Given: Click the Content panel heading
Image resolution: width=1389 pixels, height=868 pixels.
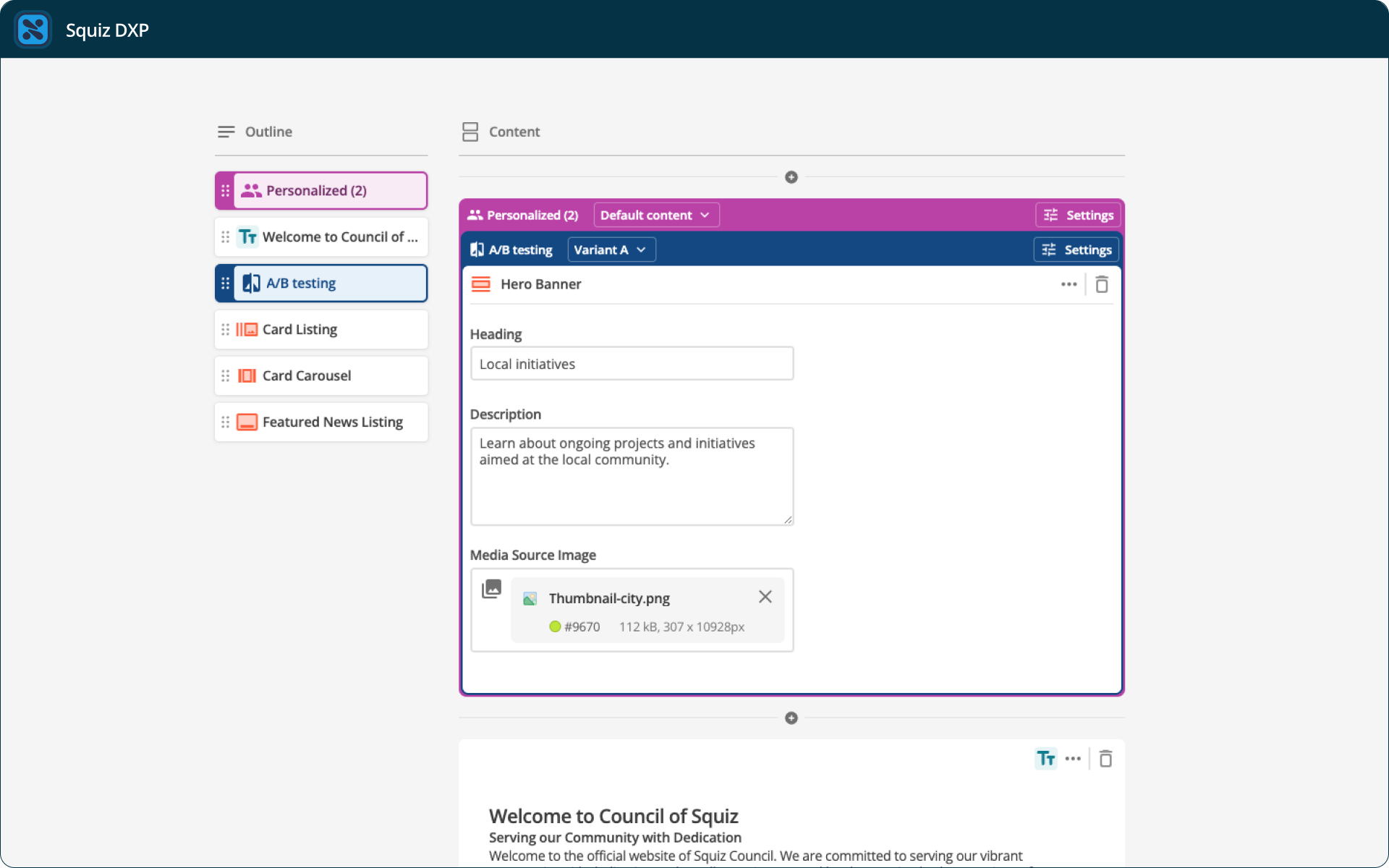Looking at the screenshot, I should point(514,132).
